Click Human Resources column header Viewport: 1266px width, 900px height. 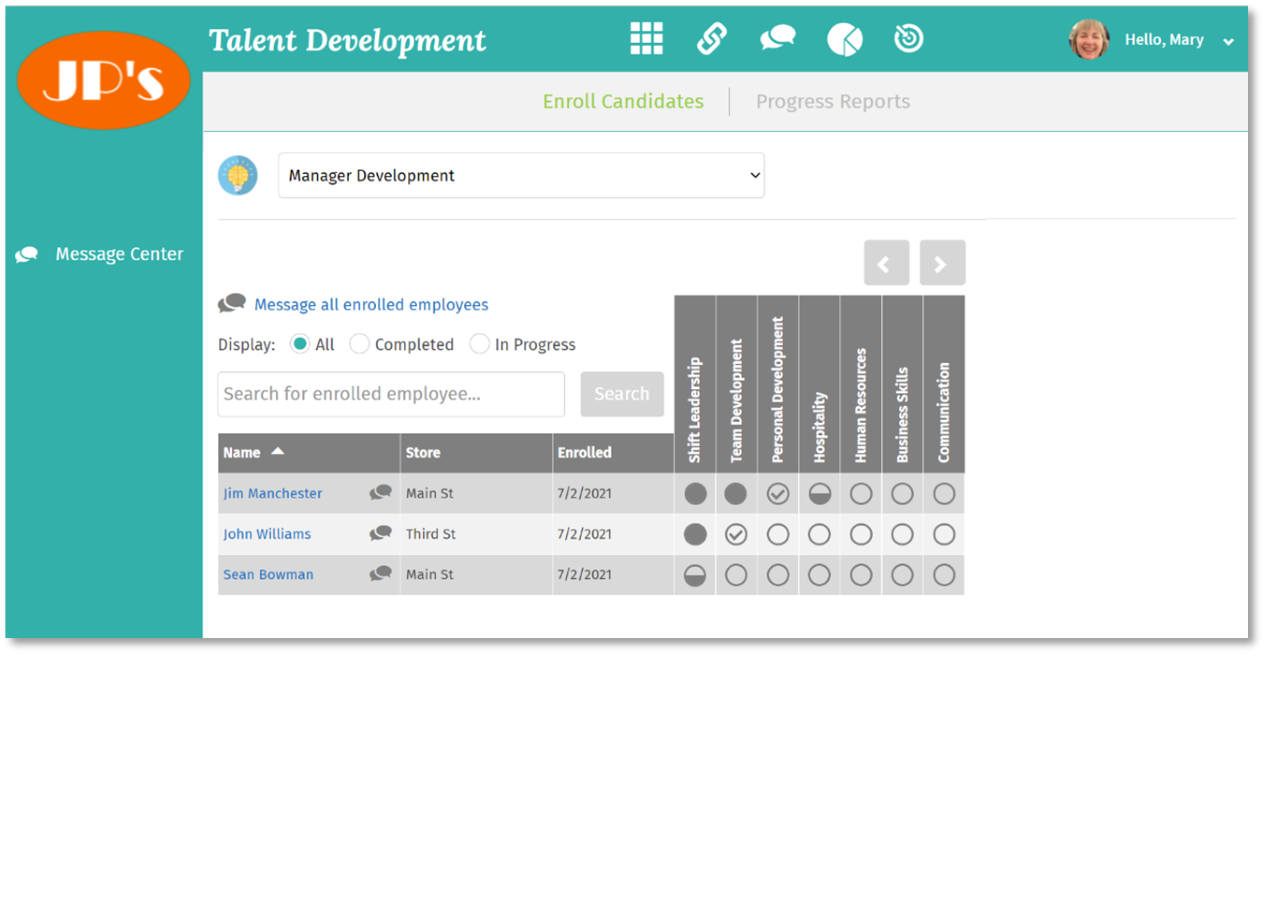coord(861,384)
